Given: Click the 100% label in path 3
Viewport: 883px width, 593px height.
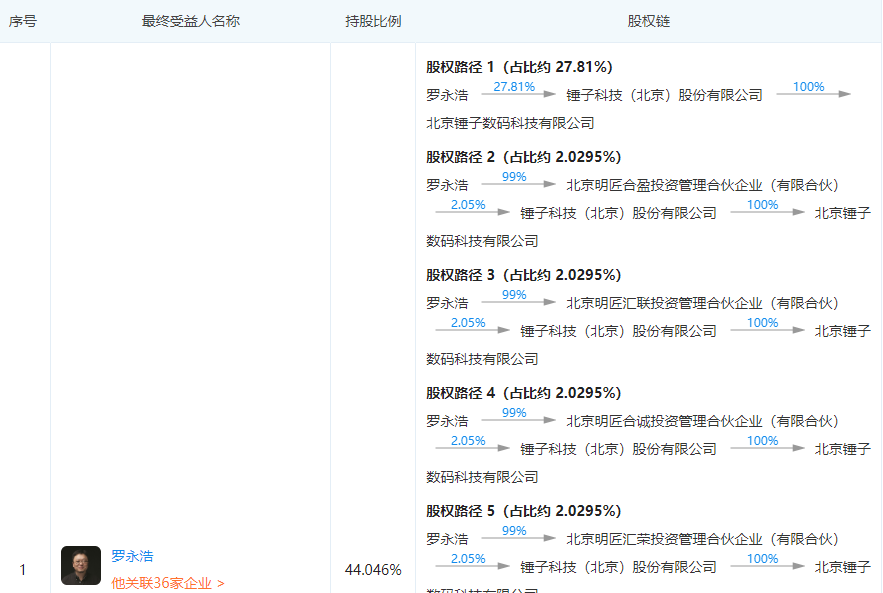Looking at the screenshot, I should click(x=762, y=323).
